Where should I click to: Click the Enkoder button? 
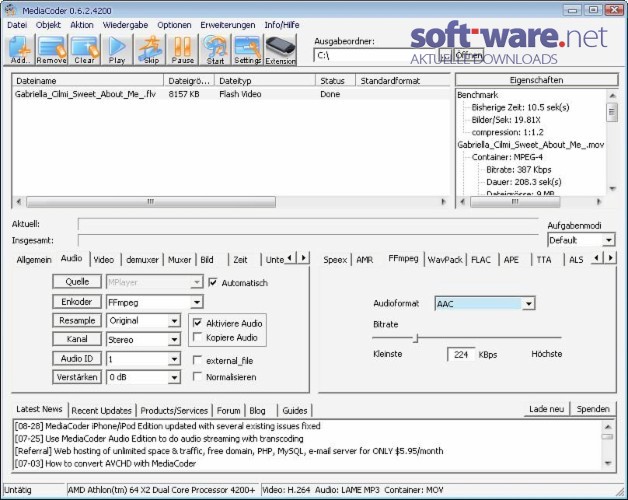(77, 301)
